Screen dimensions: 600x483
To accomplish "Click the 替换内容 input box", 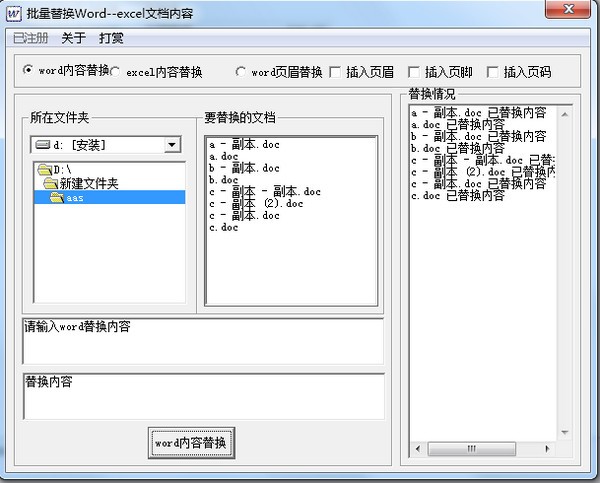I will pyautogui.click(x=202, y=396).
